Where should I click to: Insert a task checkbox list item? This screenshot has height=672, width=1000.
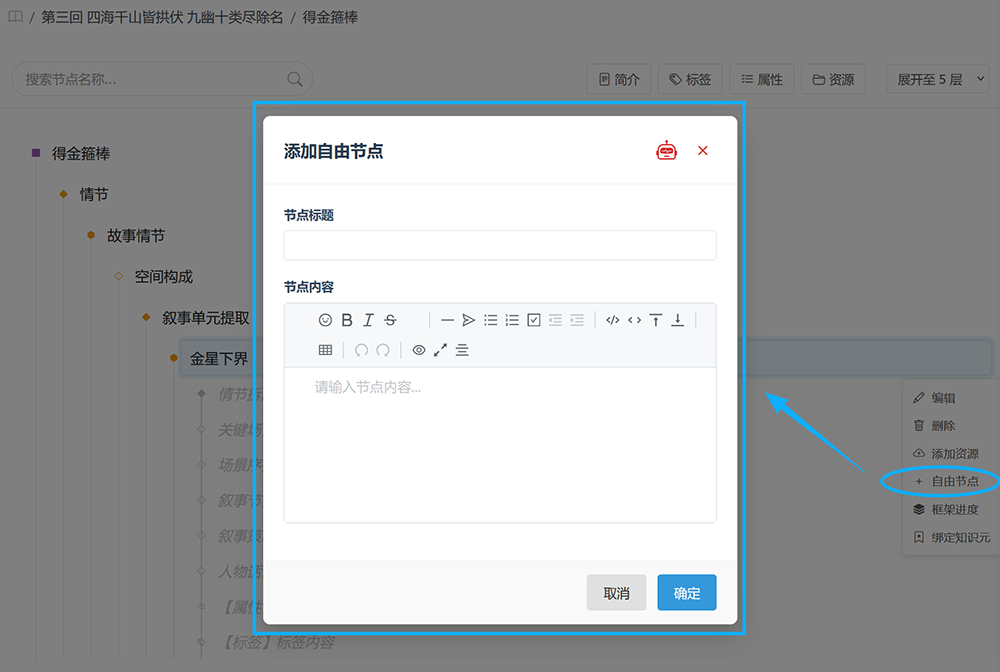coord(534,320)
